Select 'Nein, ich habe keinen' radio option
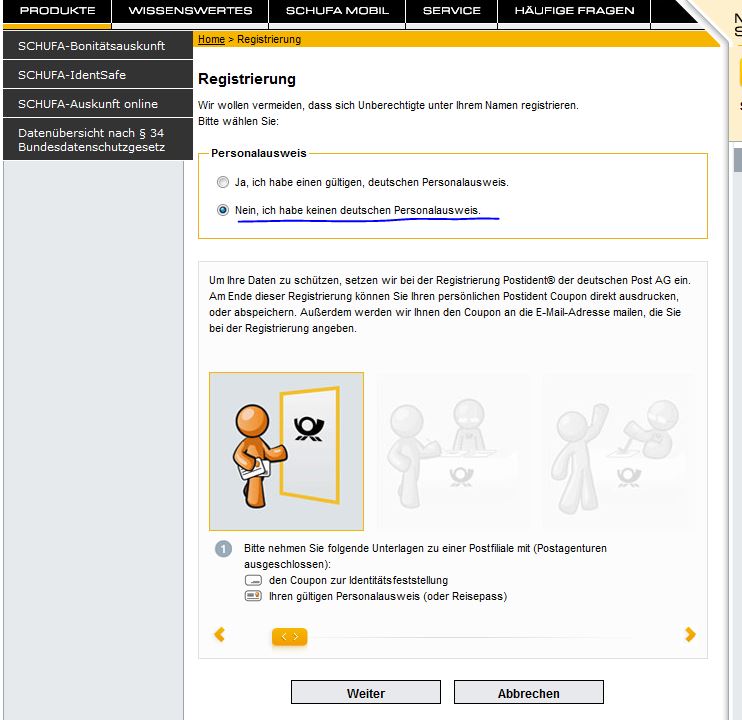The height and width of the screenshot is (720, 742). tap(223, 211)
